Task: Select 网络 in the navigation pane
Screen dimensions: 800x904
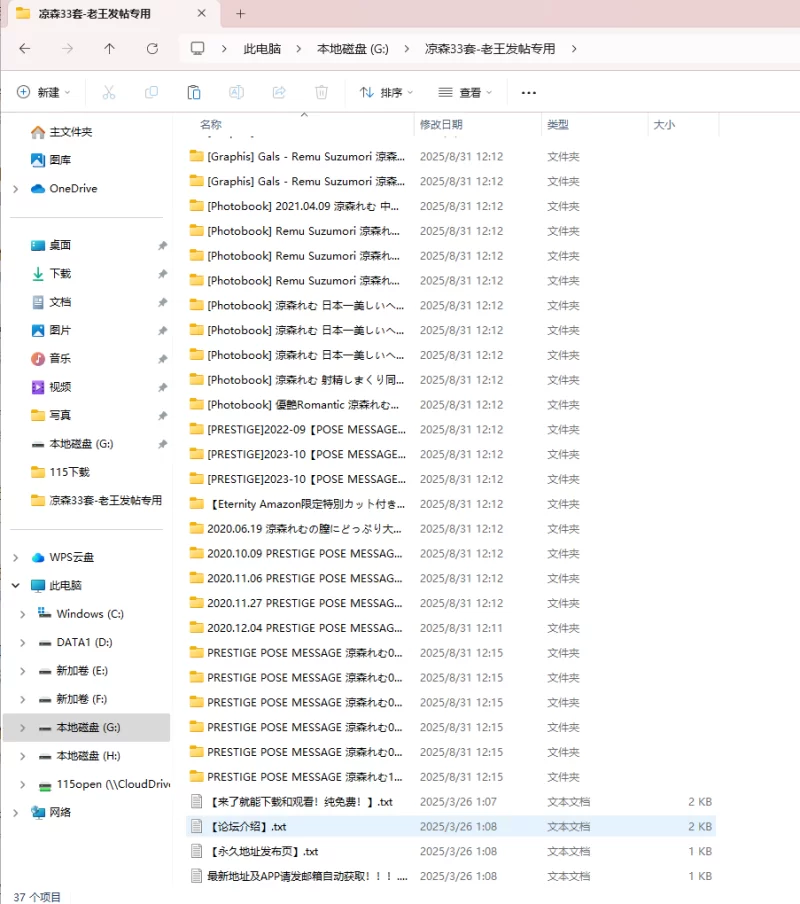Action: pyautogui.click(x=60, y=812)
